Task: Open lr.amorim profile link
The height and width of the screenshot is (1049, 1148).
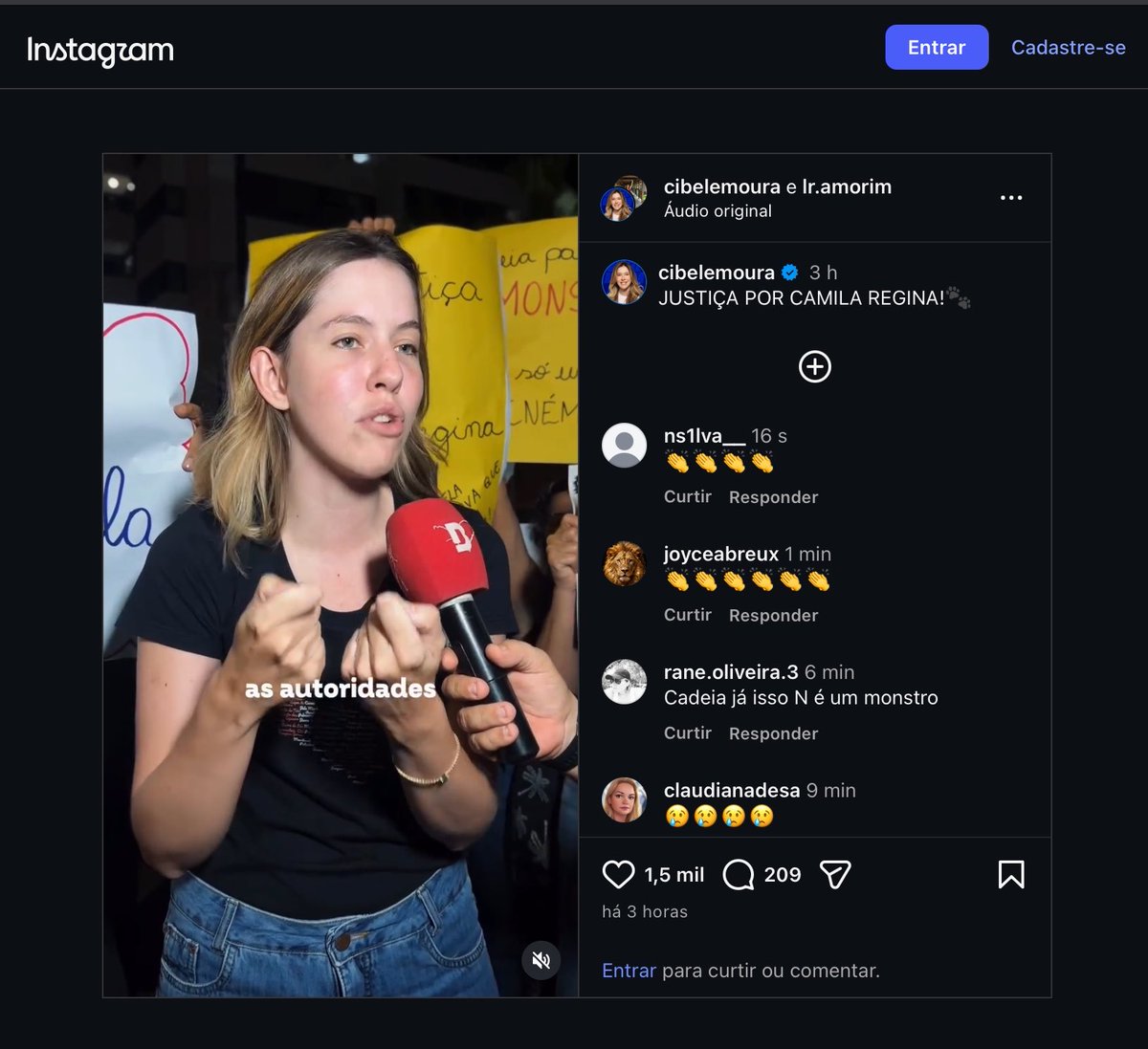Action: (847, 186)
